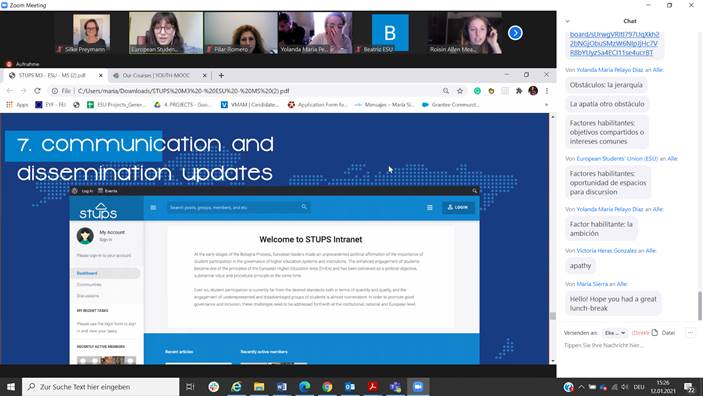Select Beatriz ESU participant tile

coord(390,33)
